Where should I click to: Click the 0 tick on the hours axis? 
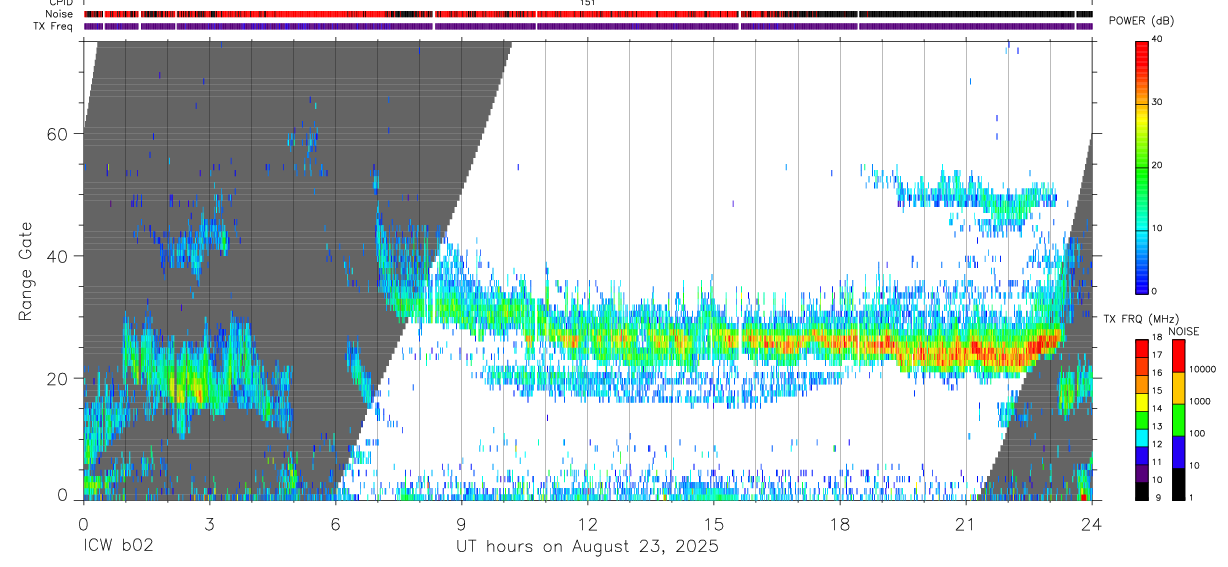click(83, 523)
